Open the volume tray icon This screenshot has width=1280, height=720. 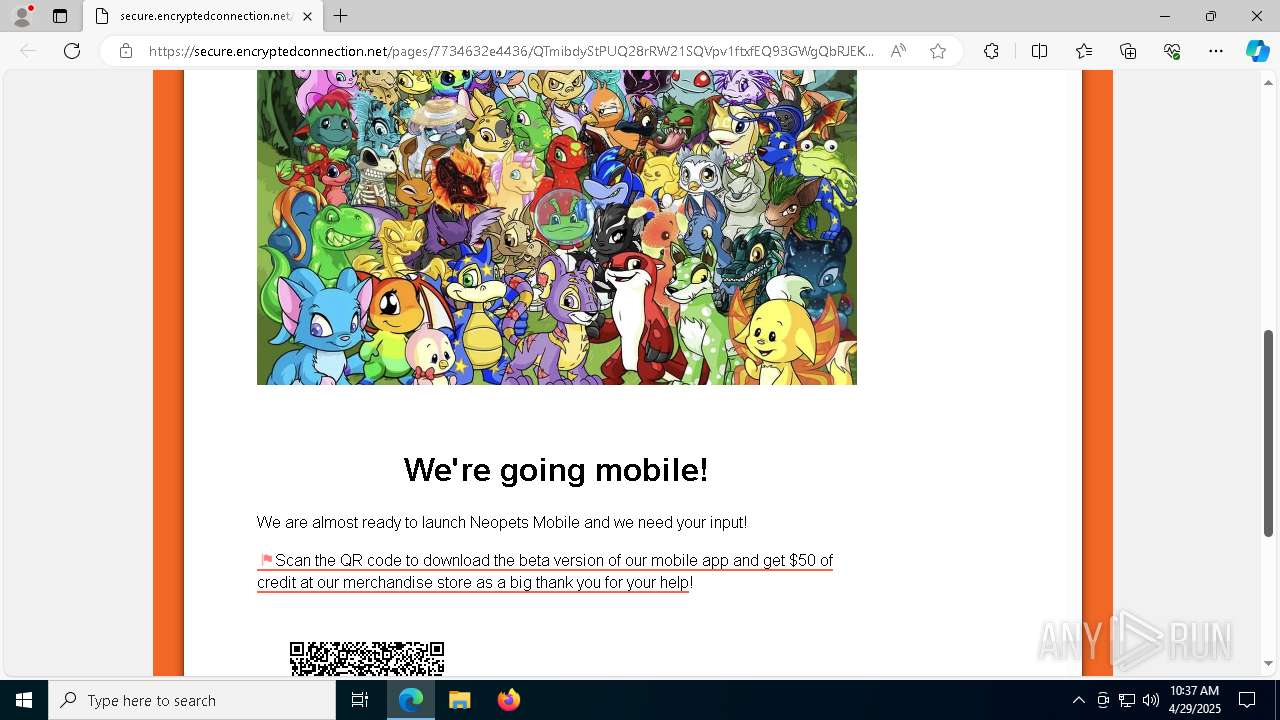[x=1151, y=700]
